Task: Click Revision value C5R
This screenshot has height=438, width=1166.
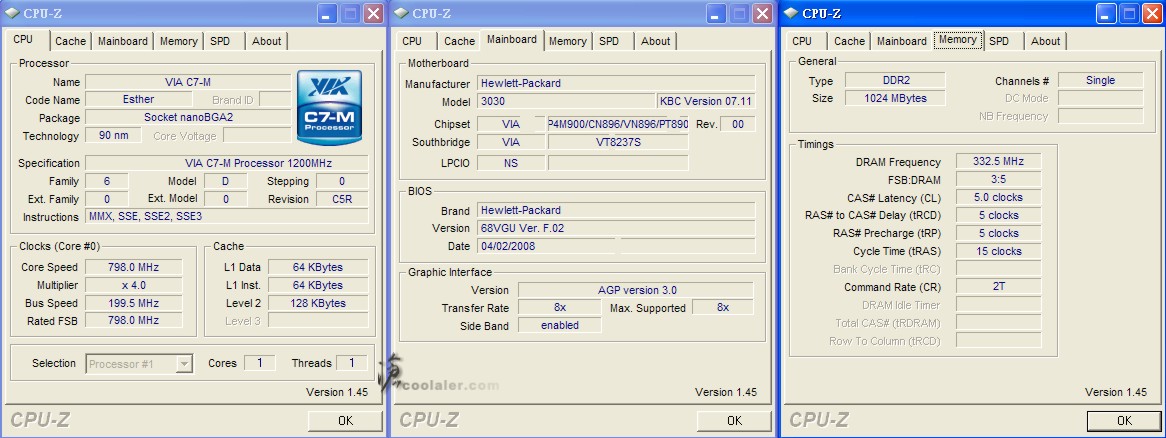Action: pos(341,199)
